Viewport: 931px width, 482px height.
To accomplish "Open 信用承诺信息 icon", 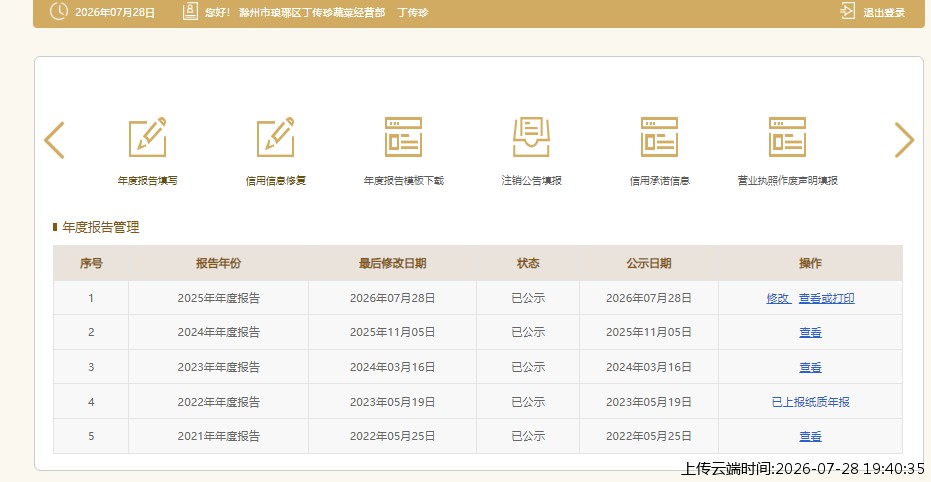I will 659,137.
